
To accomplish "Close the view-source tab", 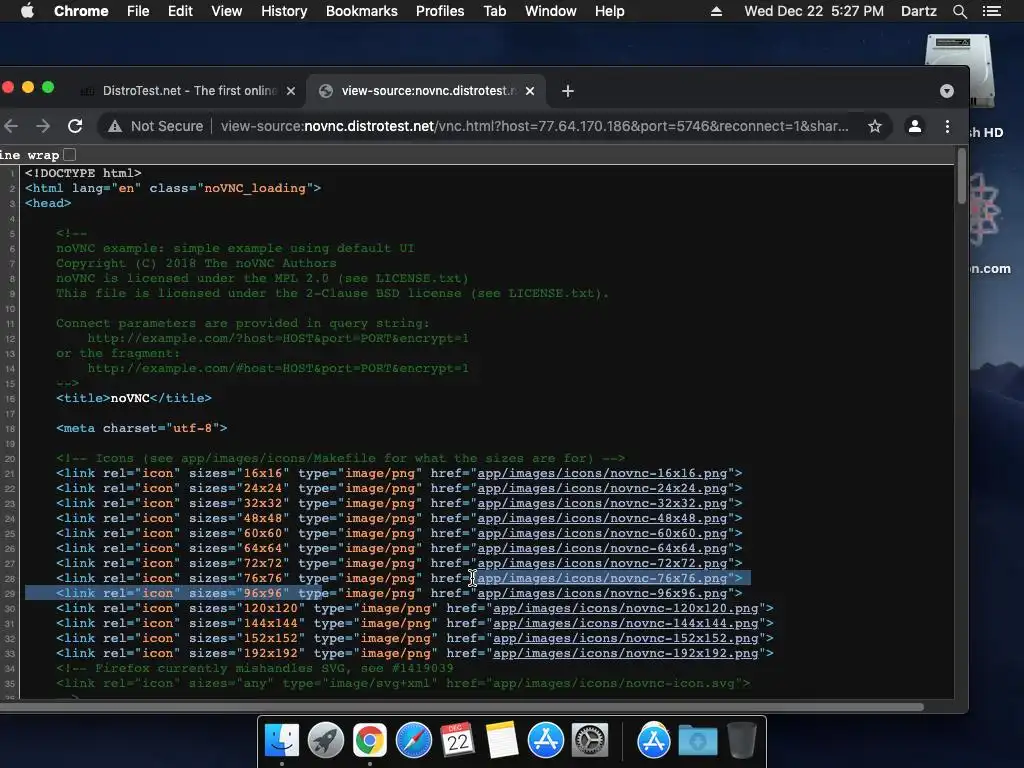I will click(x=530, y=91).
